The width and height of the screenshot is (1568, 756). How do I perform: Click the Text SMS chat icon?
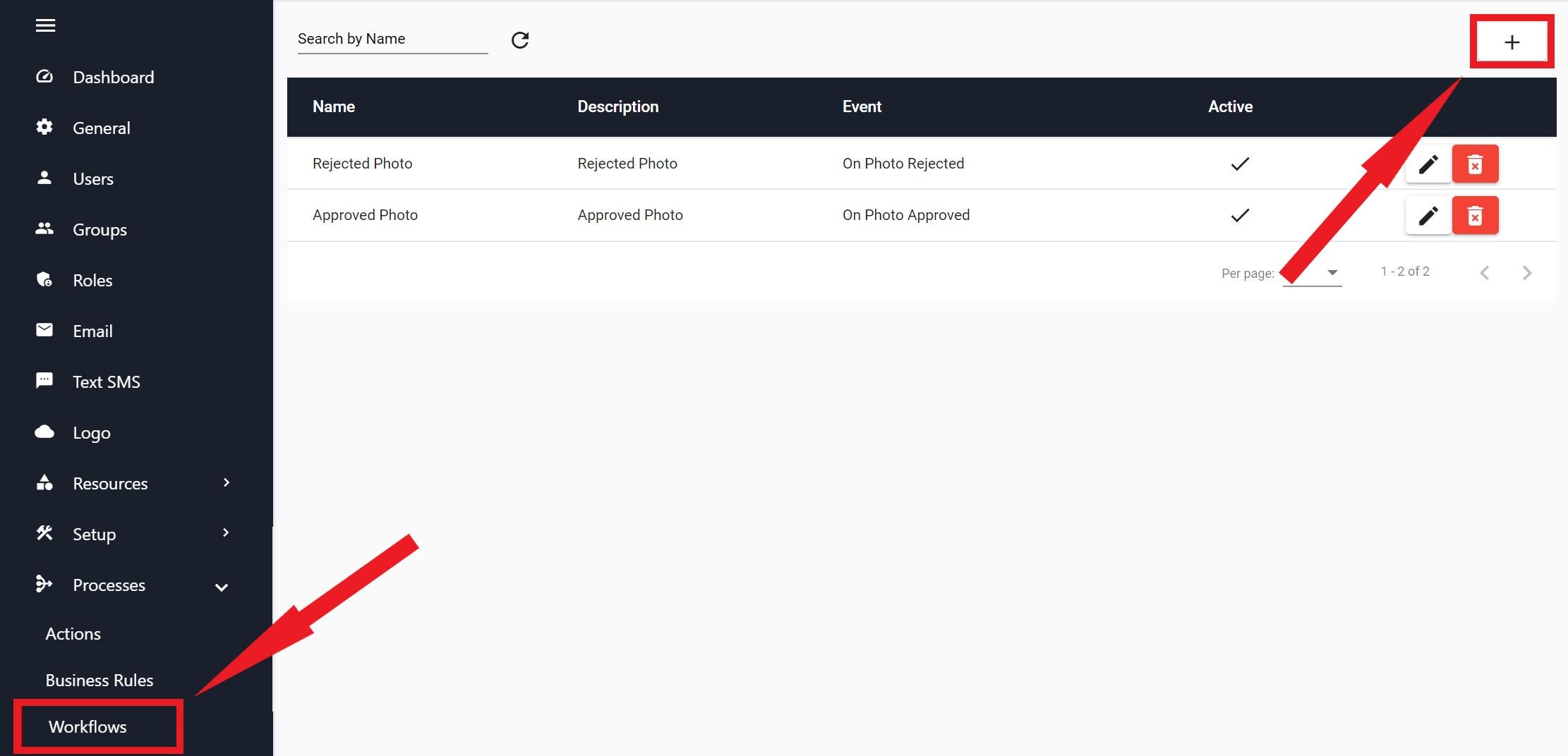(x=44, y=381)
